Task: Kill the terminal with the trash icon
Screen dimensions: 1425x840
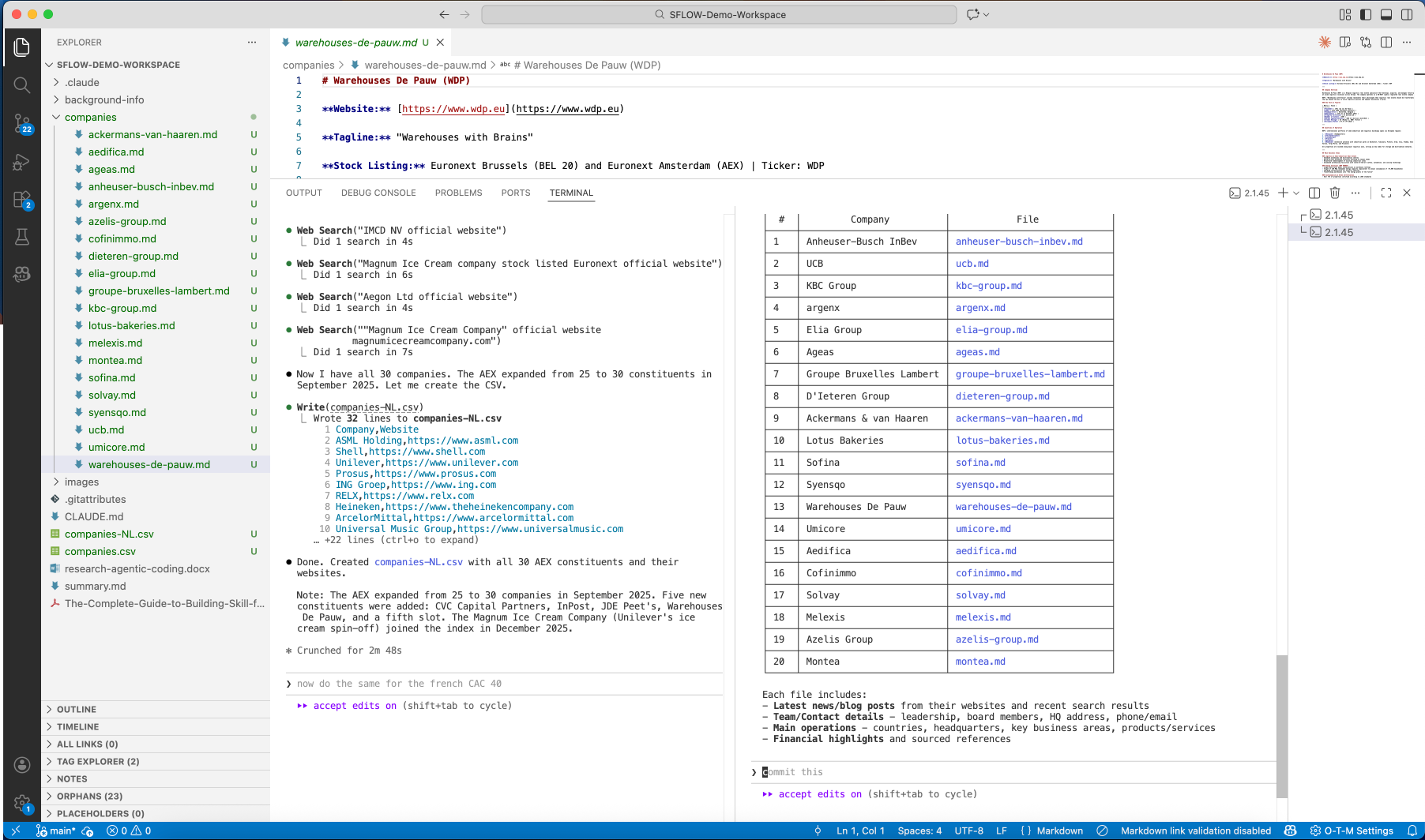Action: [1335, 193]
